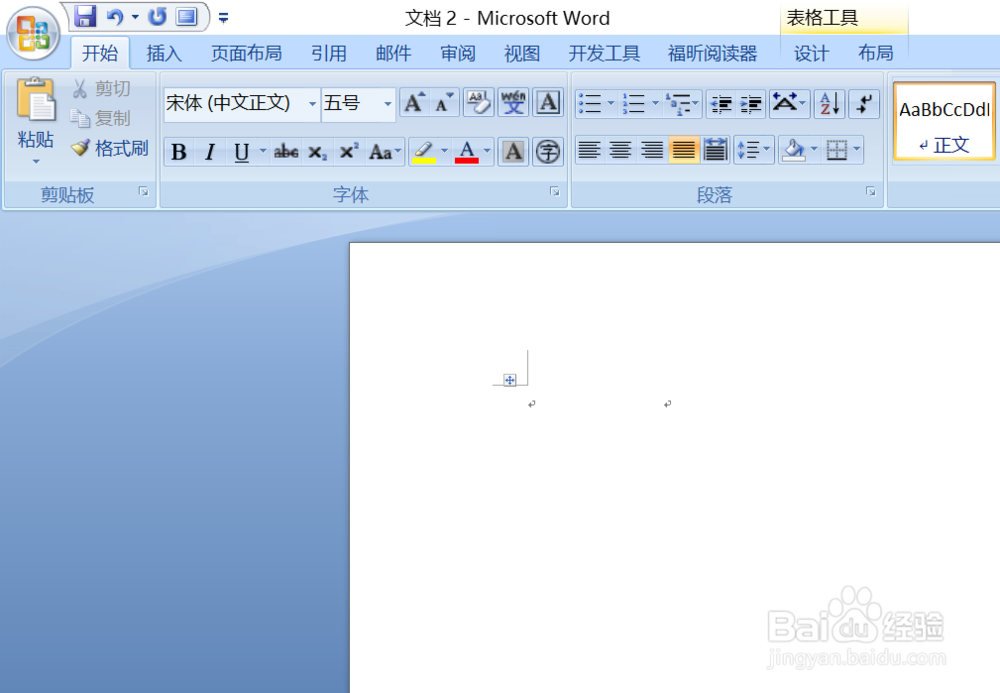Apply distributed alignment

[x=715, y=150]
